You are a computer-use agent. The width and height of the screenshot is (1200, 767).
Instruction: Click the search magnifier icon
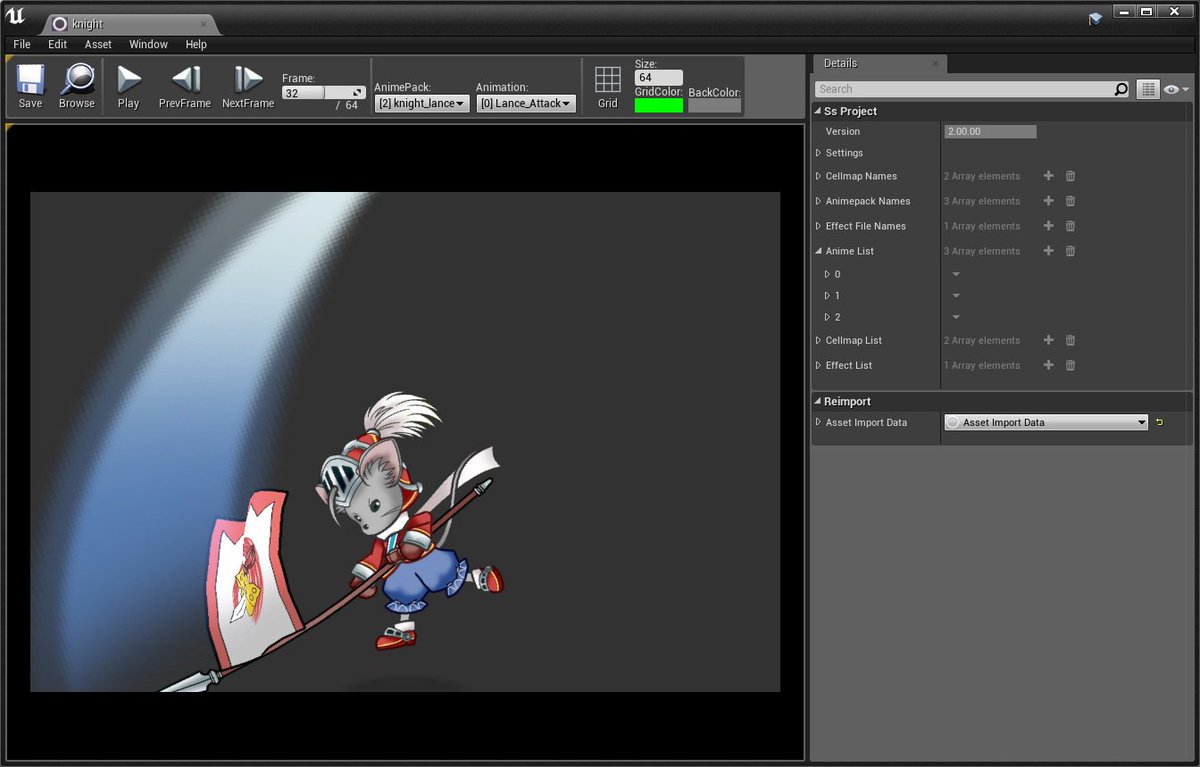pyautogui.click(x=1121, y=89)
